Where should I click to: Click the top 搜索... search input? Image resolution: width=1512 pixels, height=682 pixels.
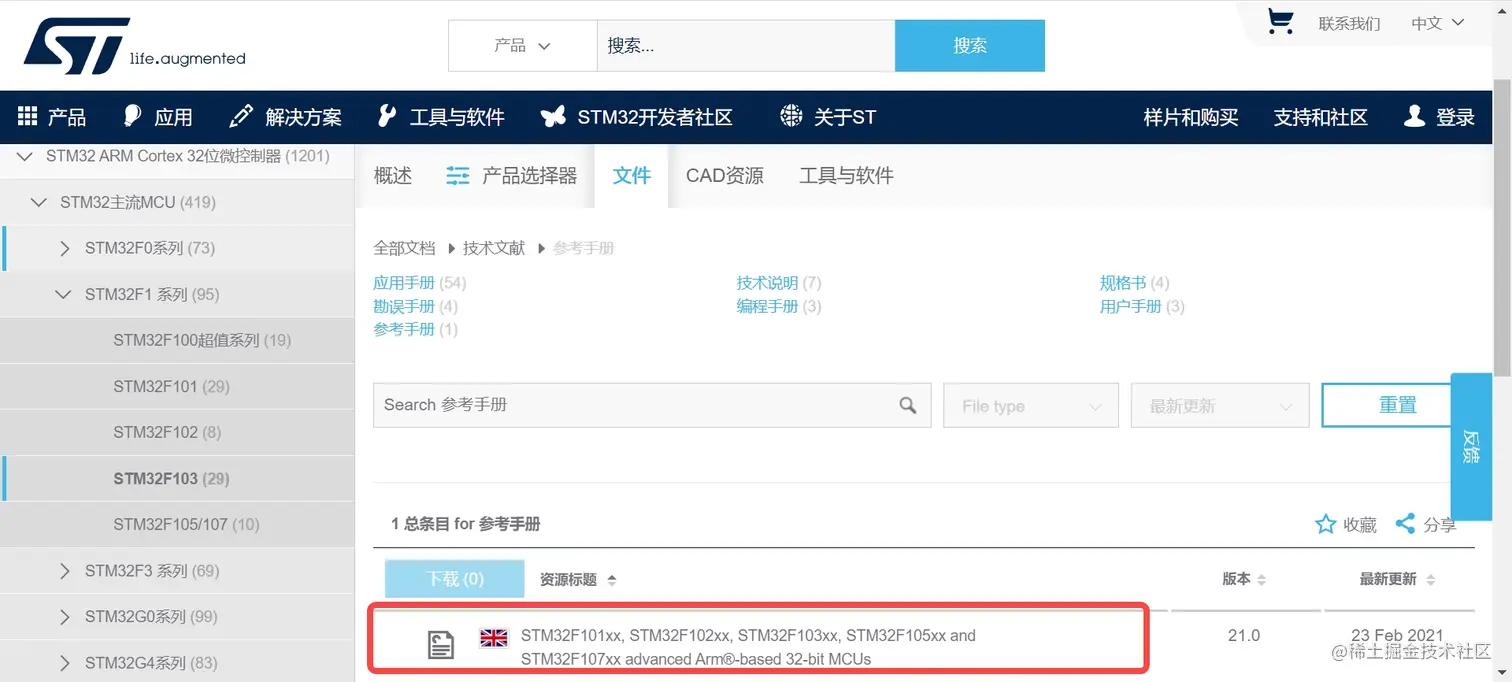point(746,46)
